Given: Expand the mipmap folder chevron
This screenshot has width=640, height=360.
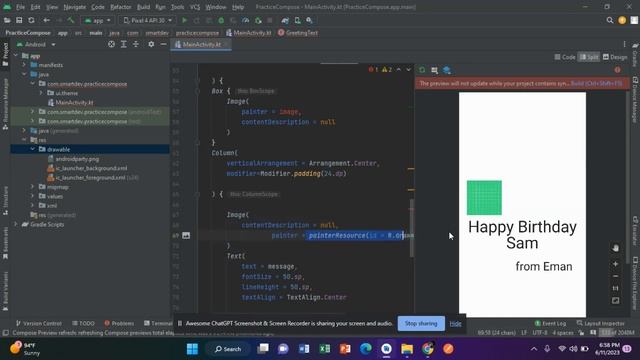Looking at the screenshot, I should [33, 187].
